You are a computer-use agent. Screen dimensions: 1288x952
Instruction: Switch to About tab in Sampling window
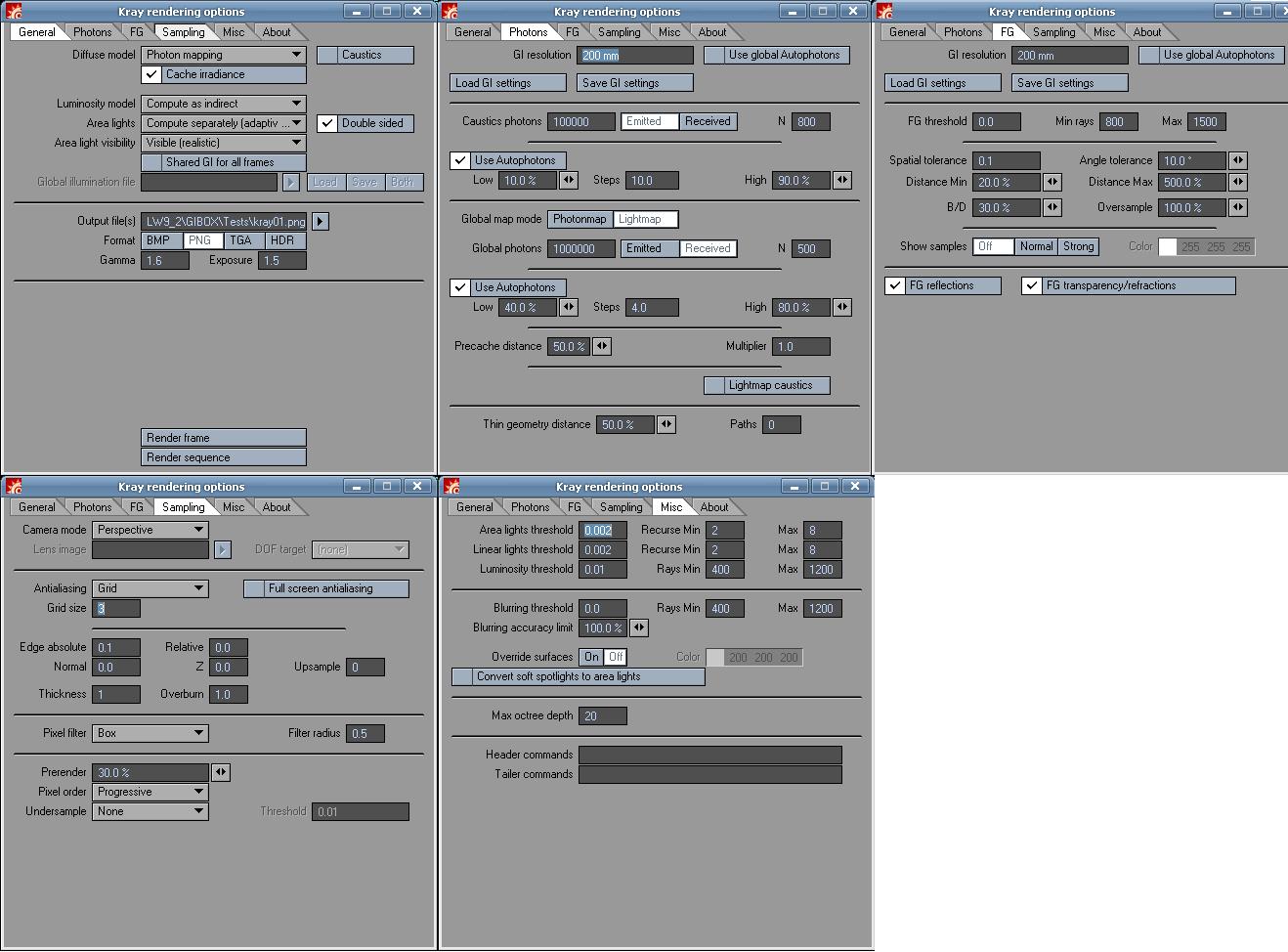click(277, 507)
